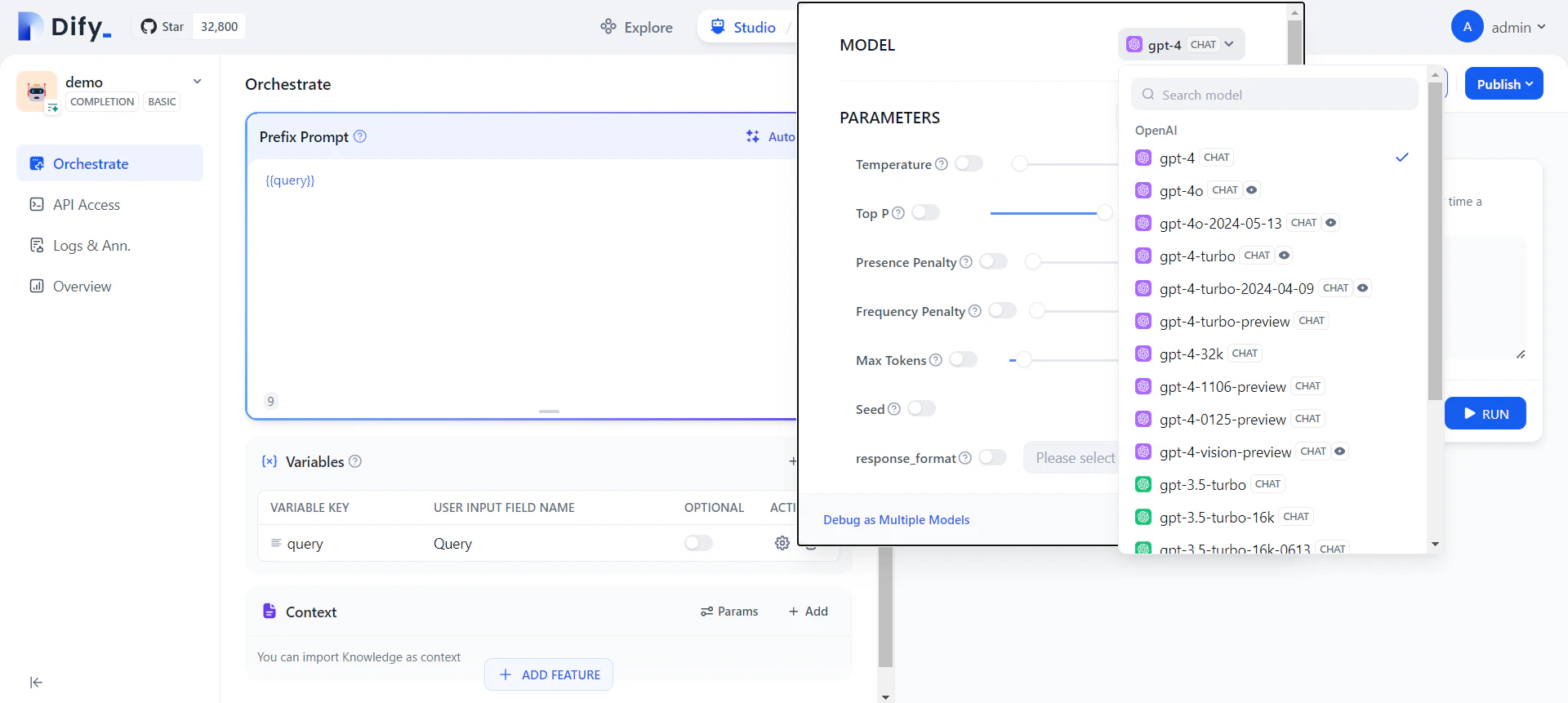Go to the Explore tab

coord(636,27)
